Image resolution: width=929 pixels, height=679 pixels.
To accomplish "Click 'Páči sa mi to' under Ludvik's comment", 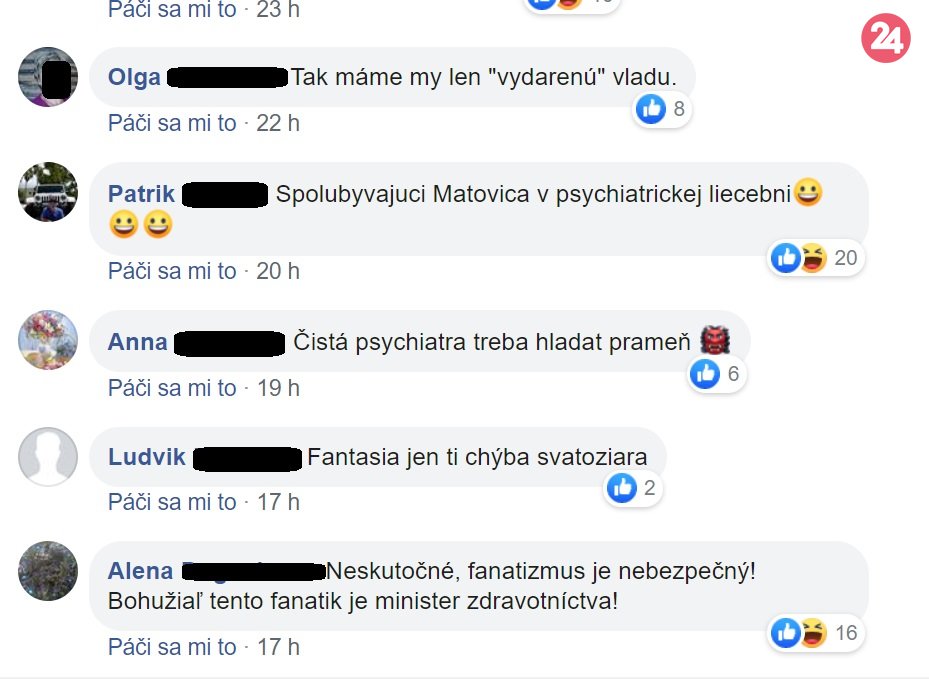I will click(x=172, y=502).
